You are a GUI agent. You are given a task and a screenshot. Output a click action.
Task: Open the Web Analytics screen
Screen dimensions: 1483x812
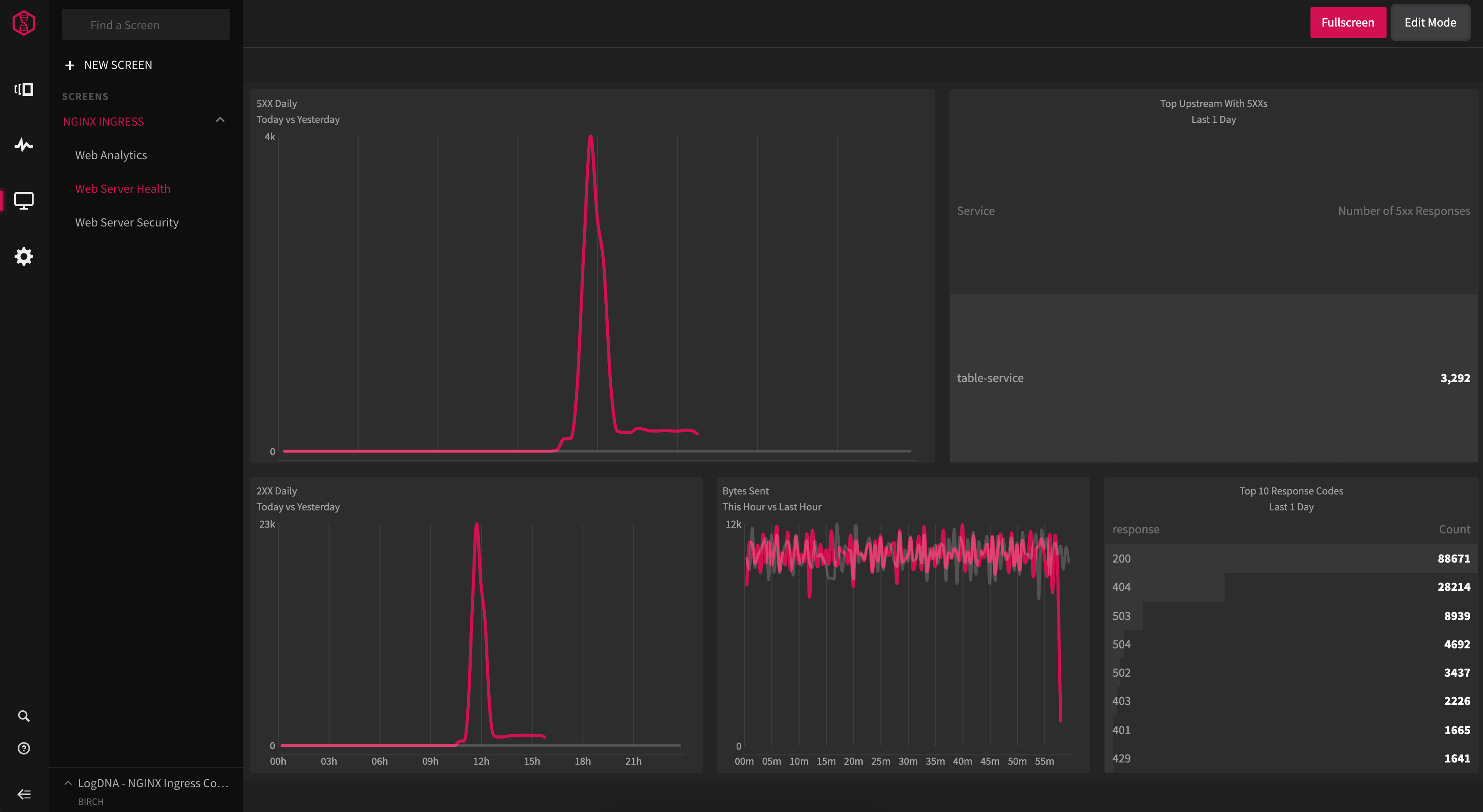111,155
